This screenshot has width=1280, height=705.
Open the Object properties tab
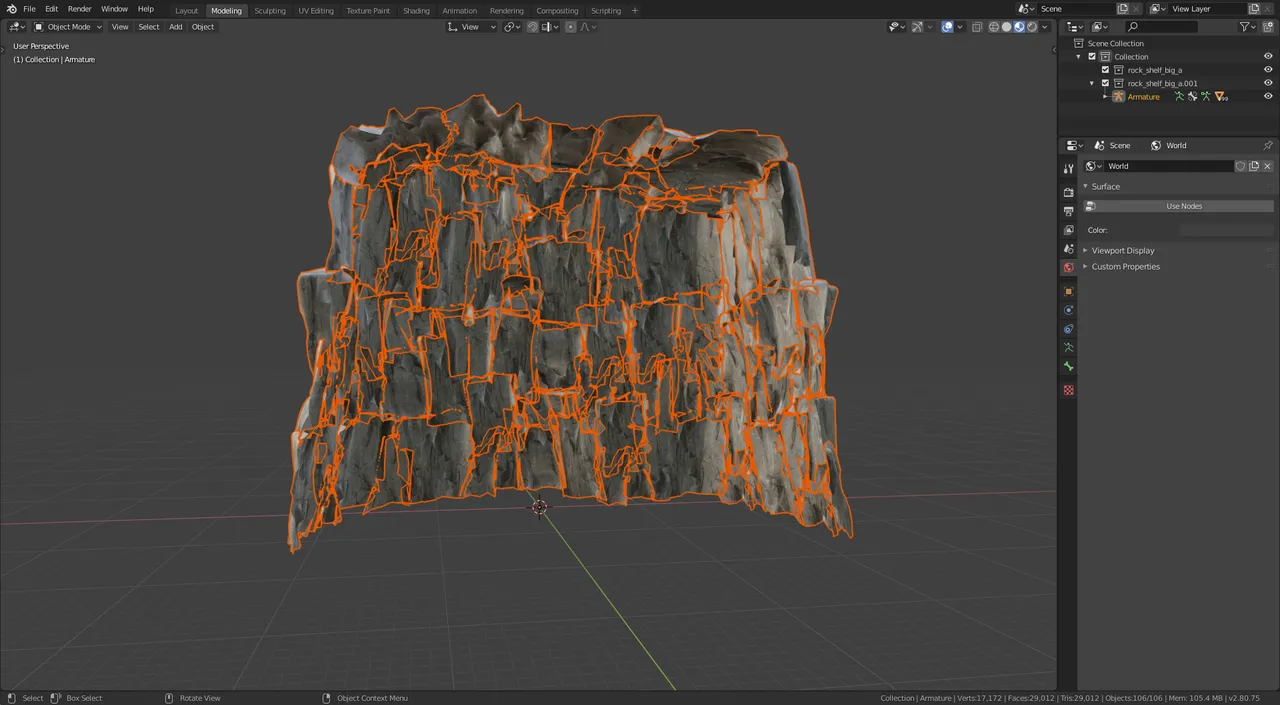point(1068,291)
